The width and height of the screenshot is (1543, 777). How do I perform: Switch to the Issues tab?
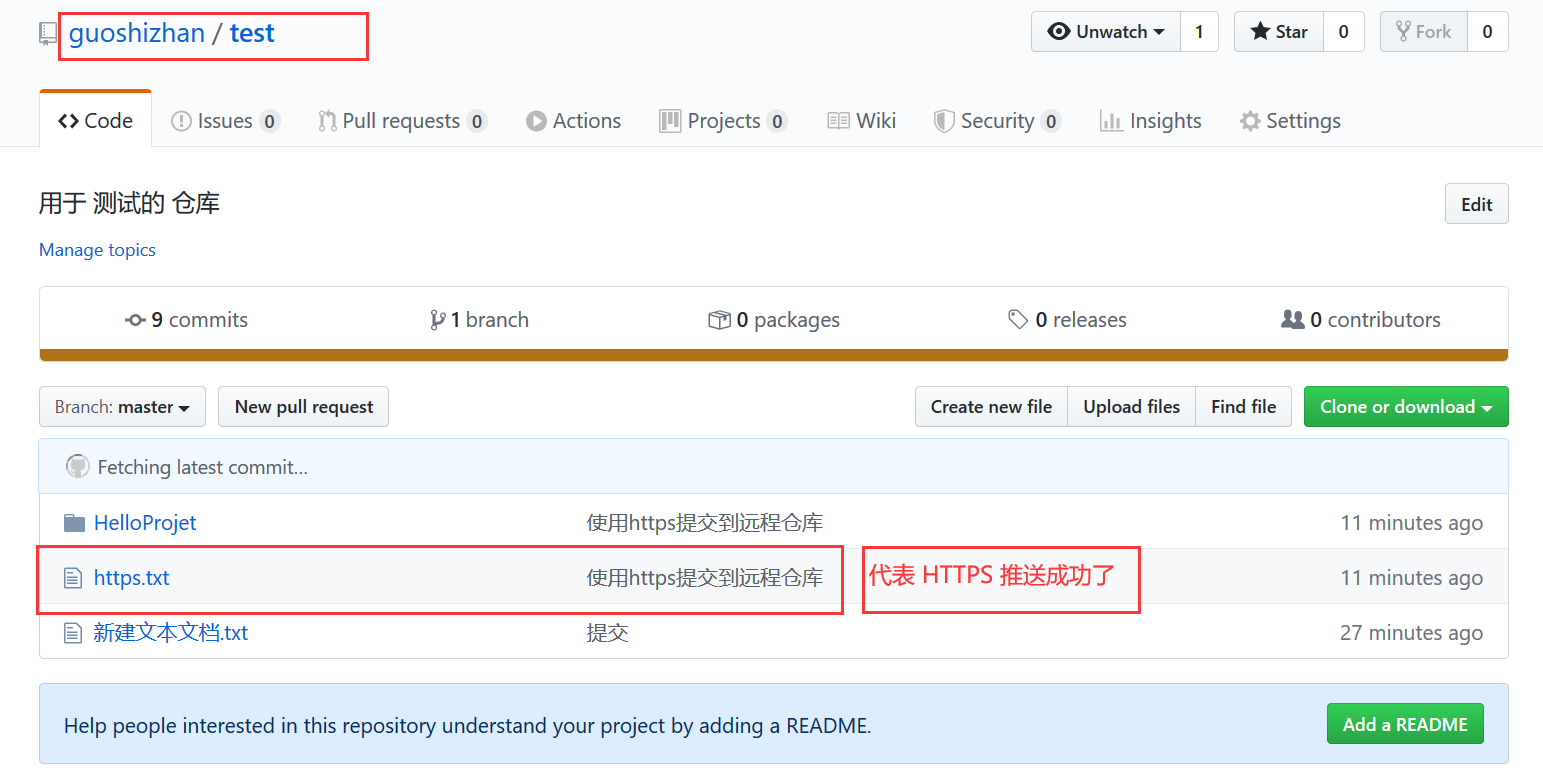coord(225,121)
